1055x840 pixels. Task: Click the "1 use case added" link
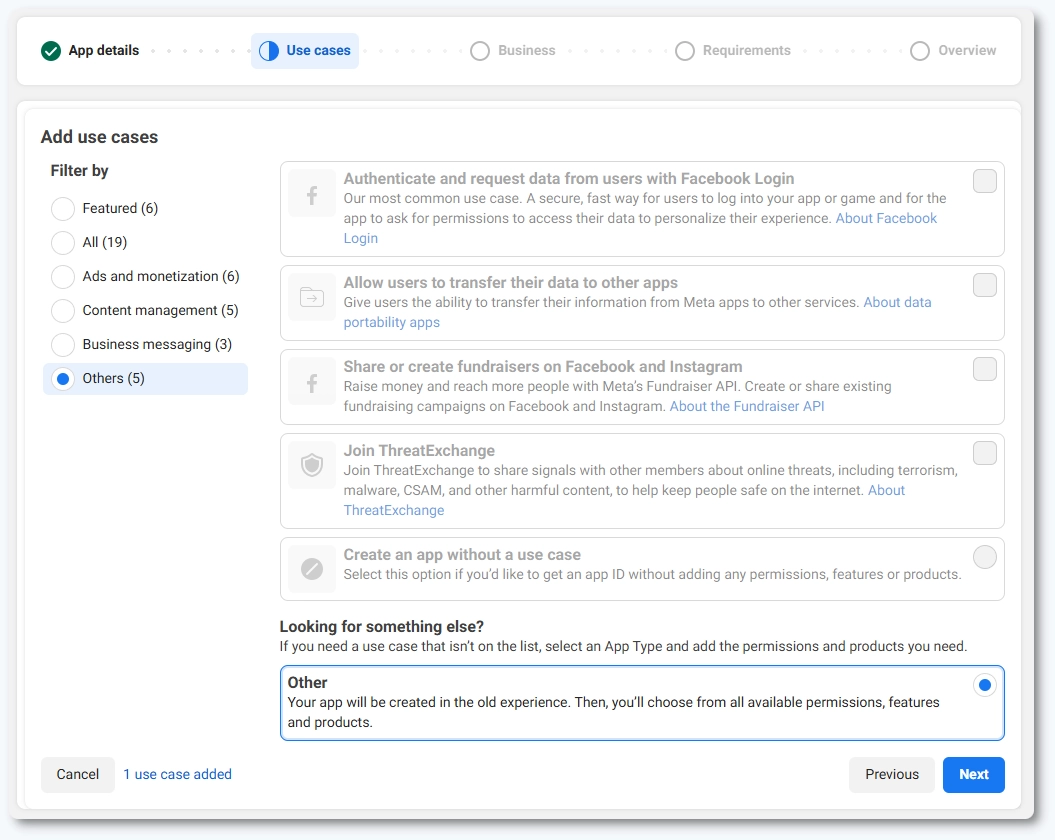click(177, 774)
